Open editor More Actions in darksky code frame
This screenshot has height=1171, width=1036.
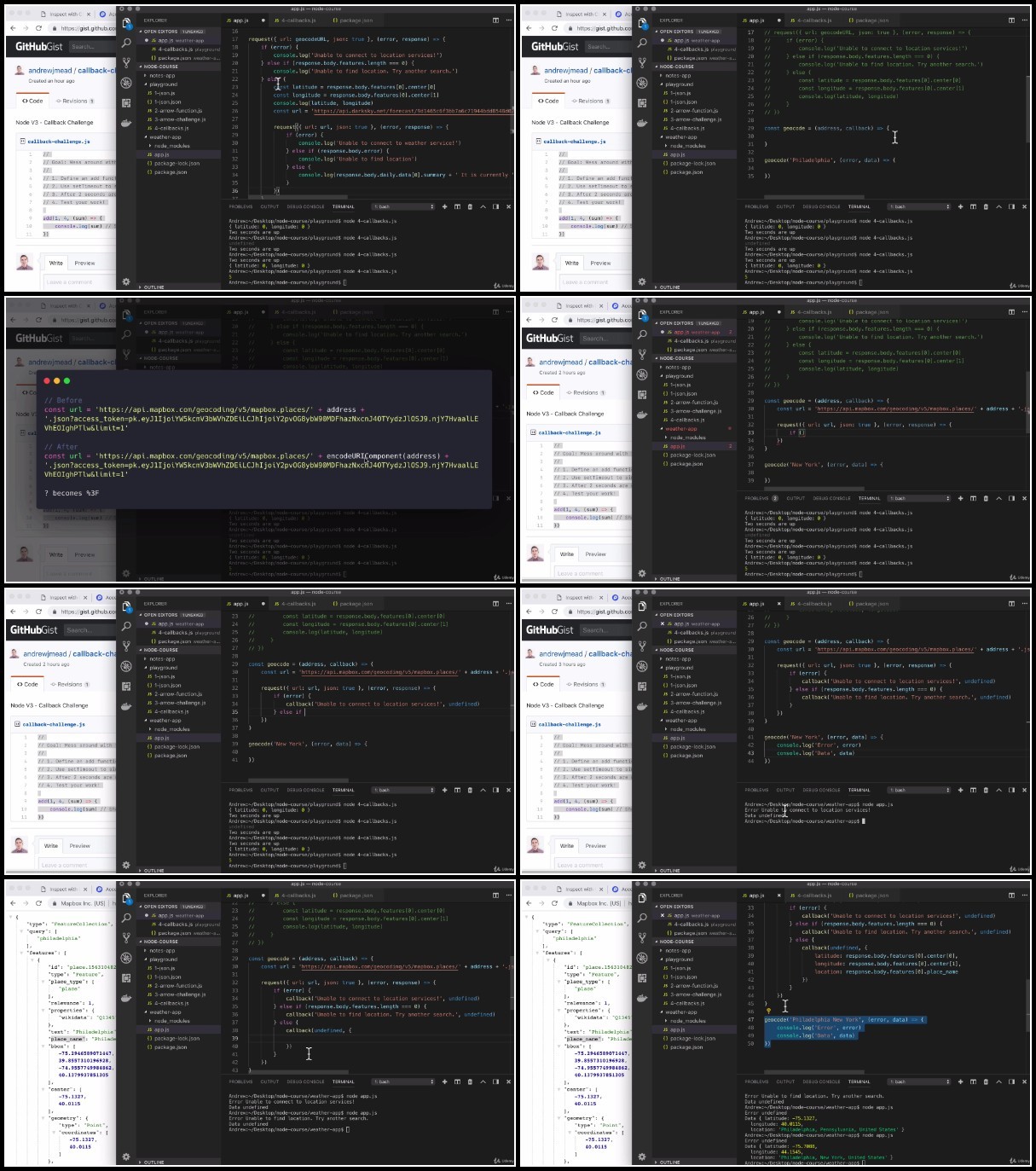click(509, 20)
